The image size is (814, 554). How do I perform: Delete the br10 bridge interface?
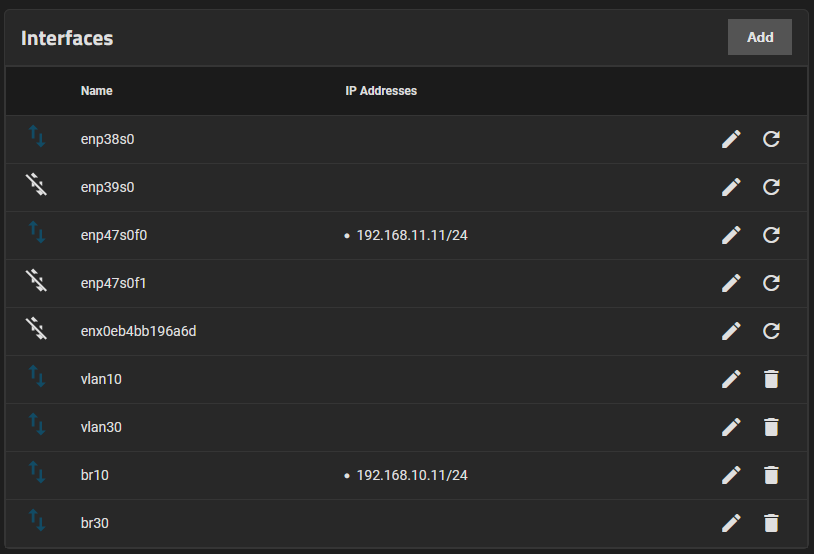(771, 475)
